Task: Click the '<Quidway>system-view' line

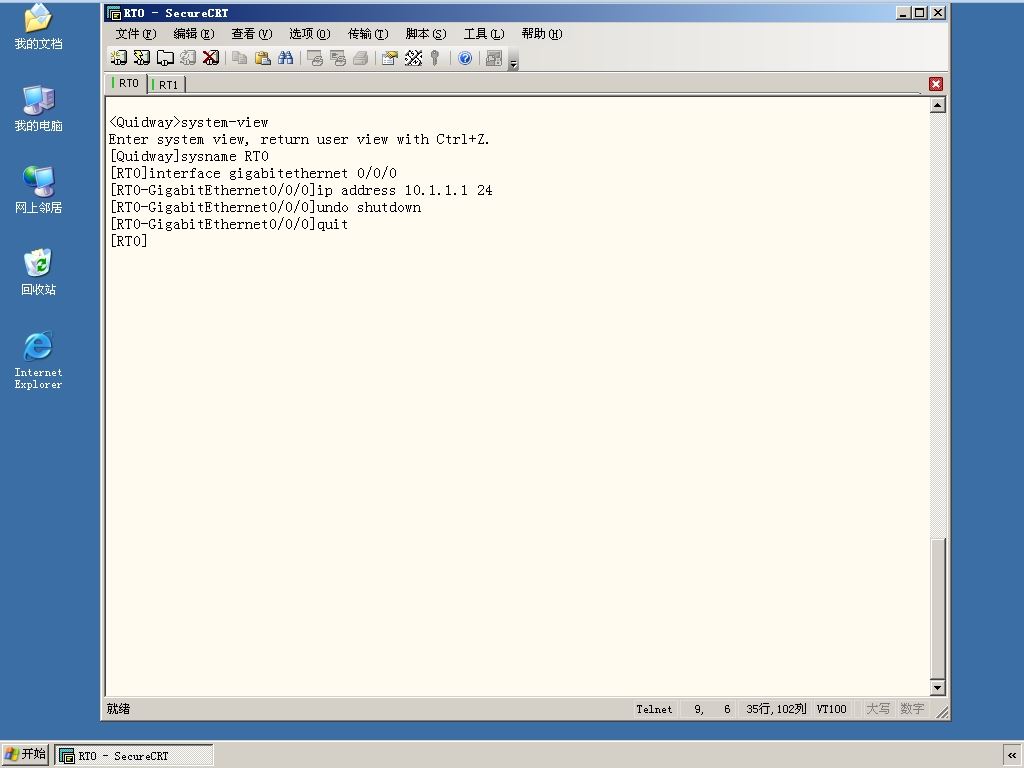Action: [x=189, y=122]
